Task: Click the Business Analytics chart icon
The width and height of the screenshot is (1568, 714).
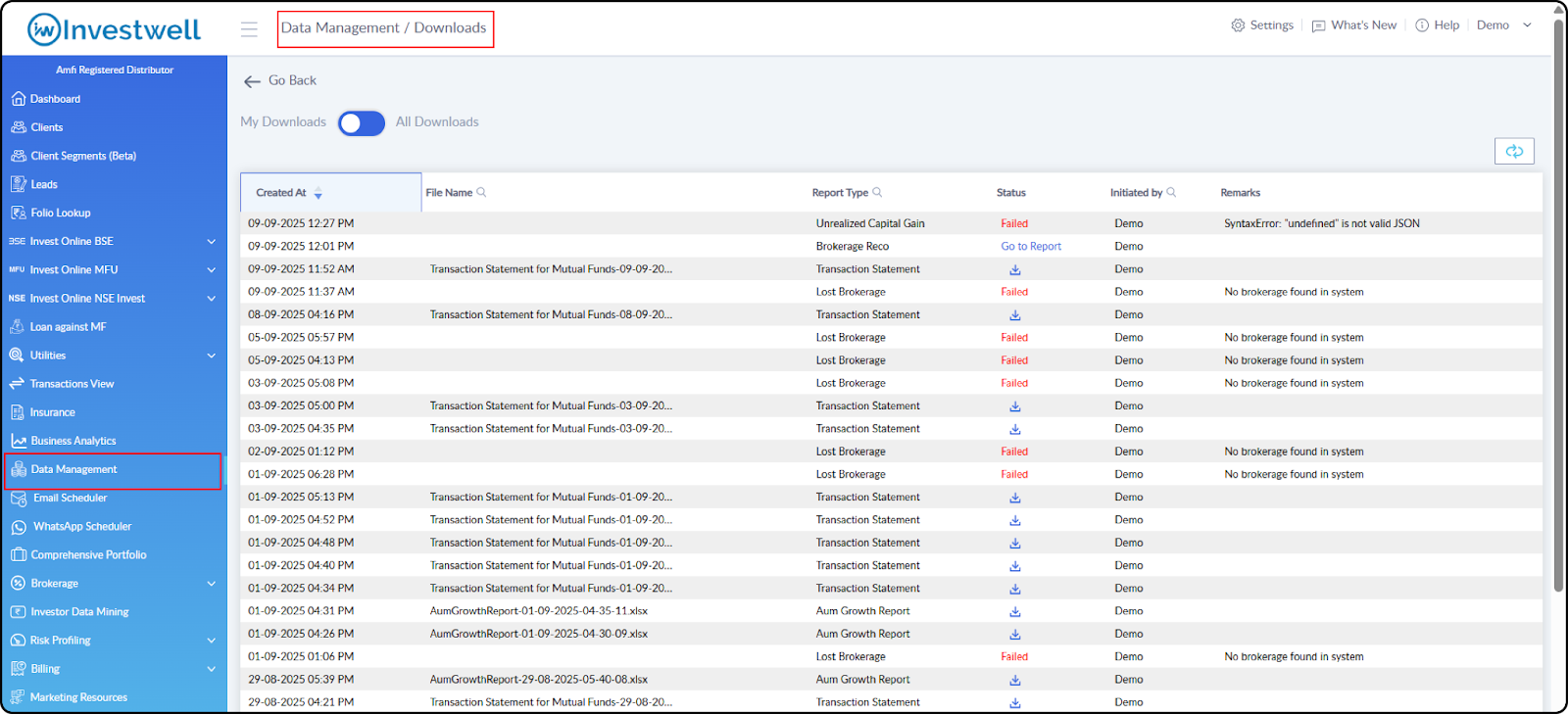Action: 18,441
